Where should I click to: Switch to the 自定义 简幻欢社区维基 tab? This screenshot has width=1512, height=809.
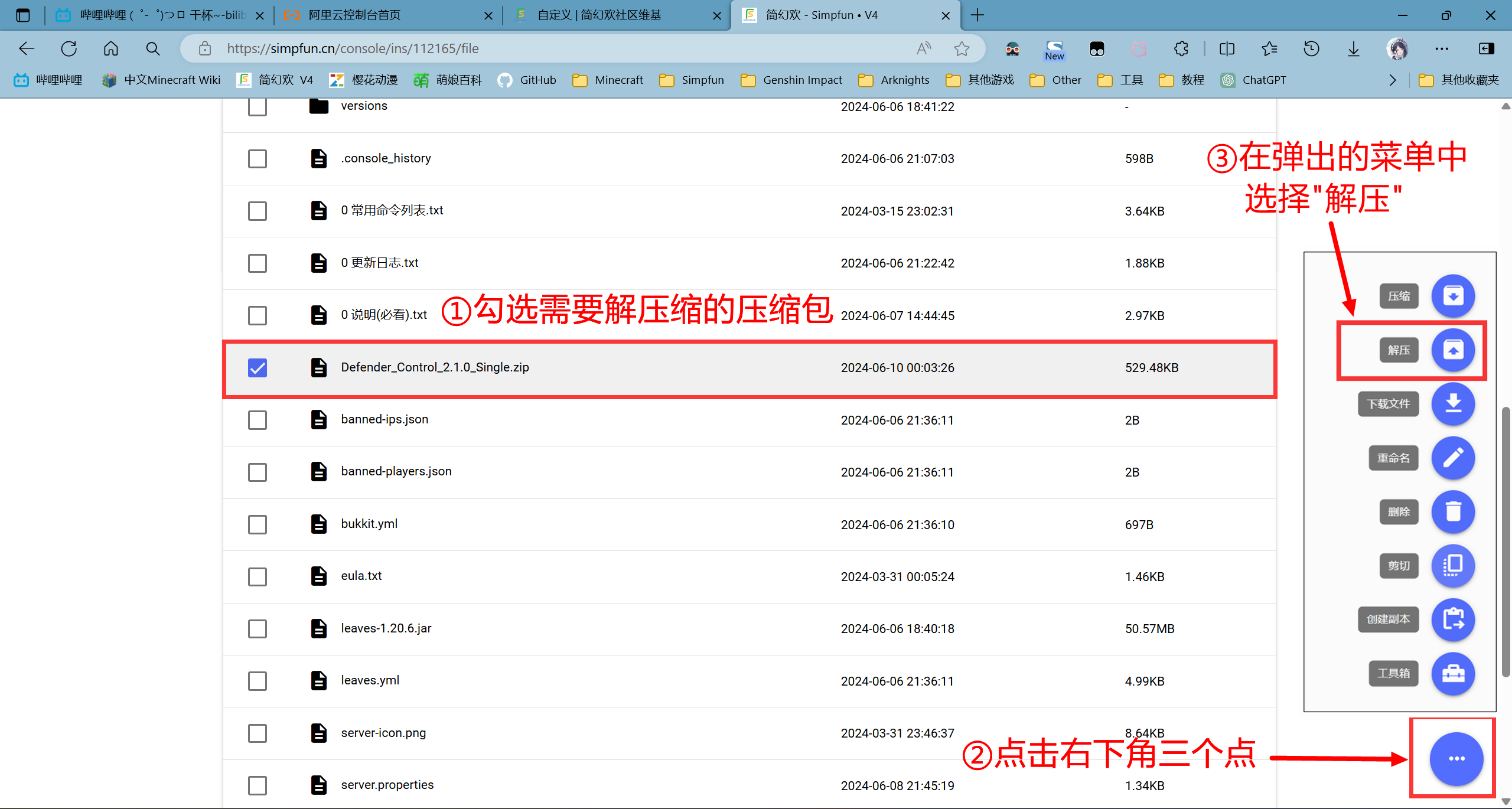tap(617, 15)
